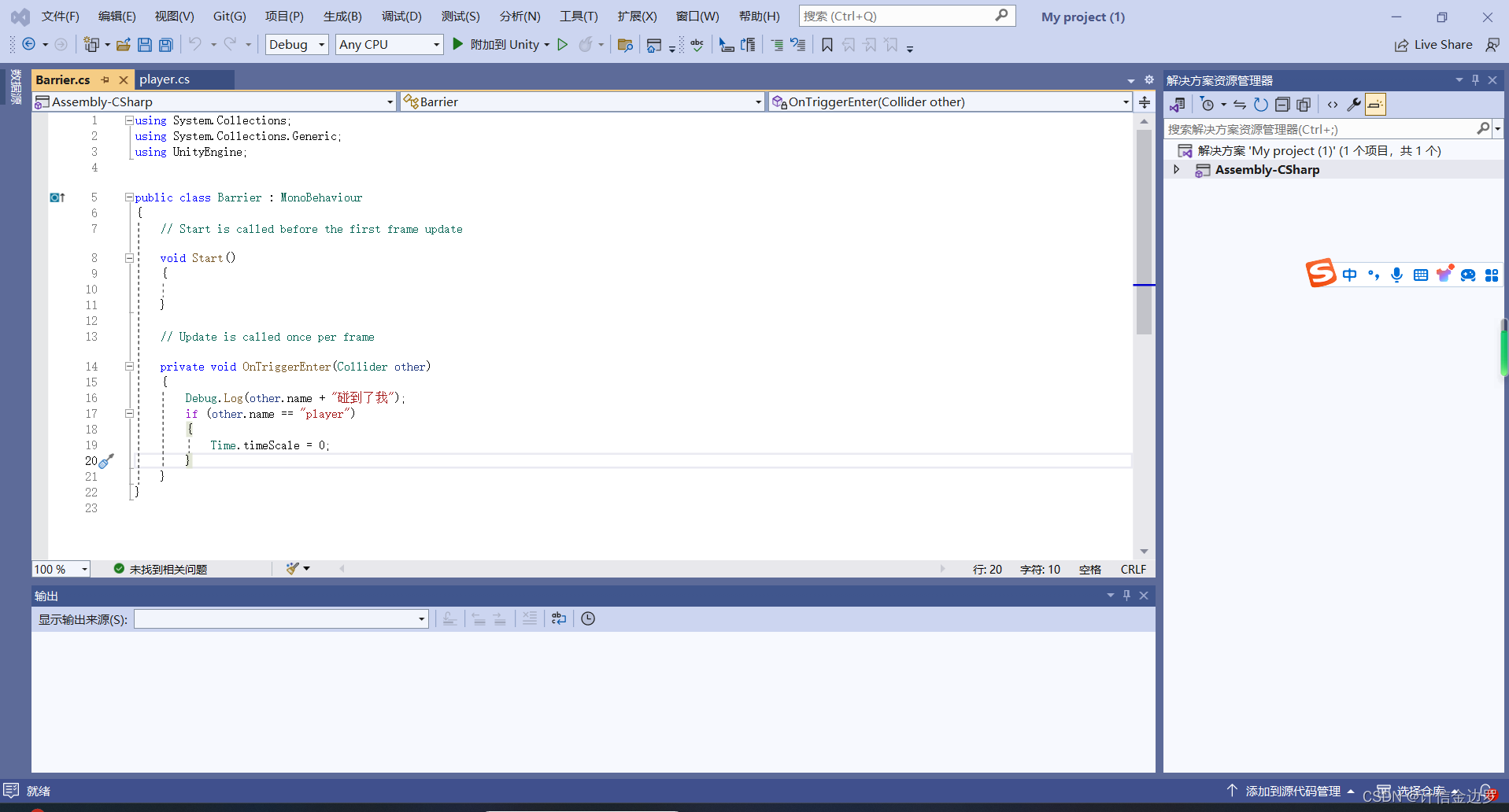Open the 工具(T) menu
This screenshot has height=812, width=1509.
(579, 16)
